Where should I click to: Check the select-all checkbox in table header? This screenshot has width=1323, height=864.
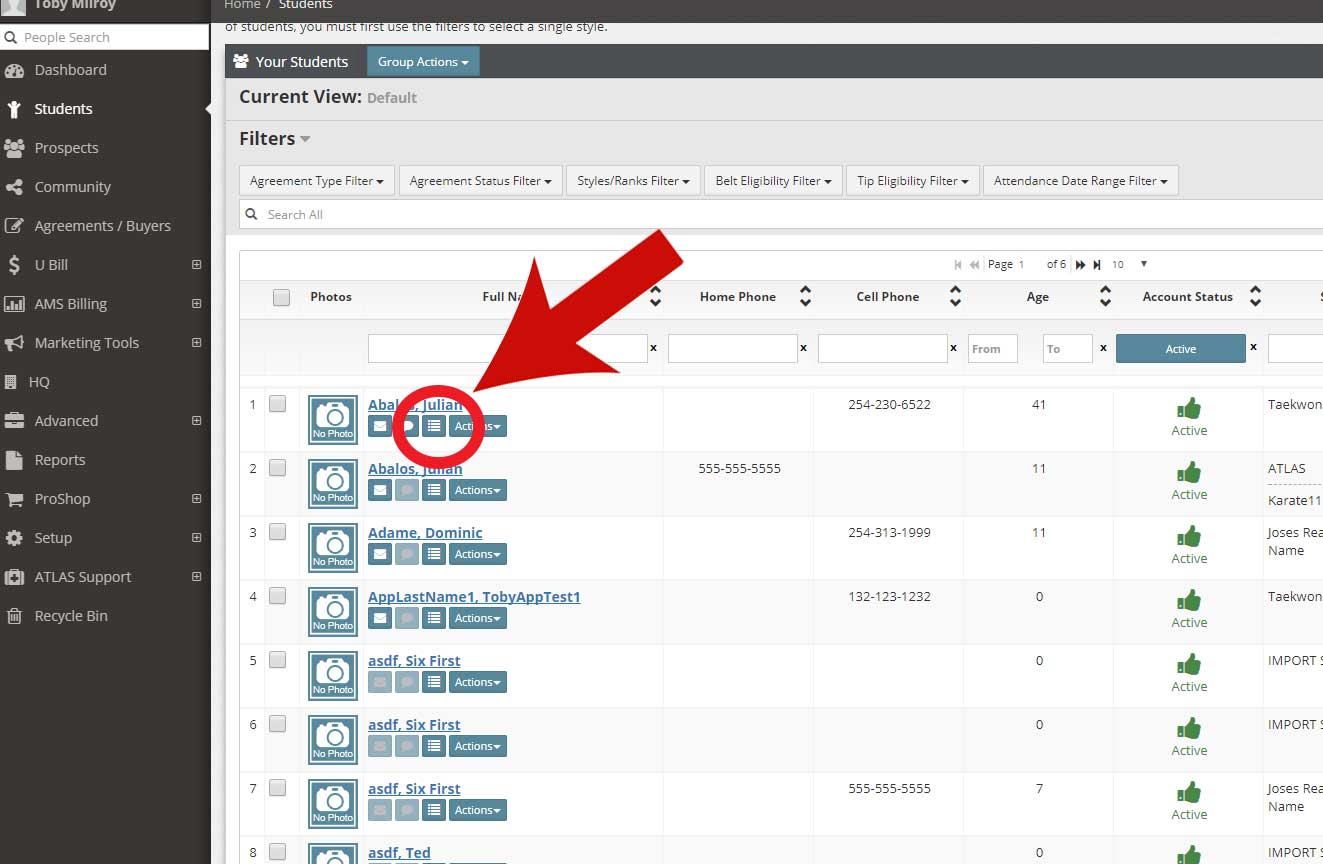tap(281, 297)
